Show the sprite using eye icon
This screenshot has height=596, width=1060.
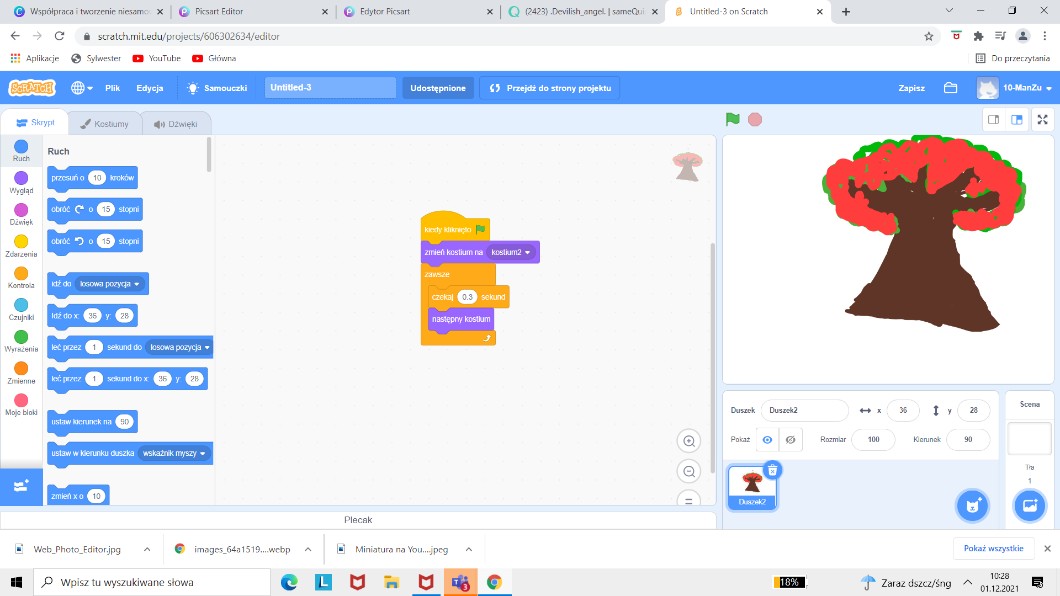(767, 439)
